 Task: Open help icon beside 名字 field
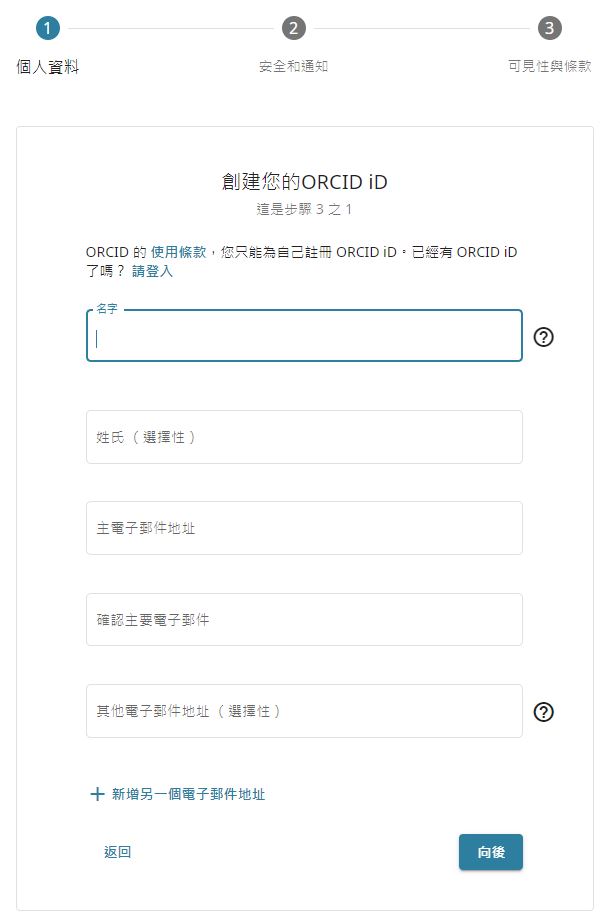pos(544,337)
